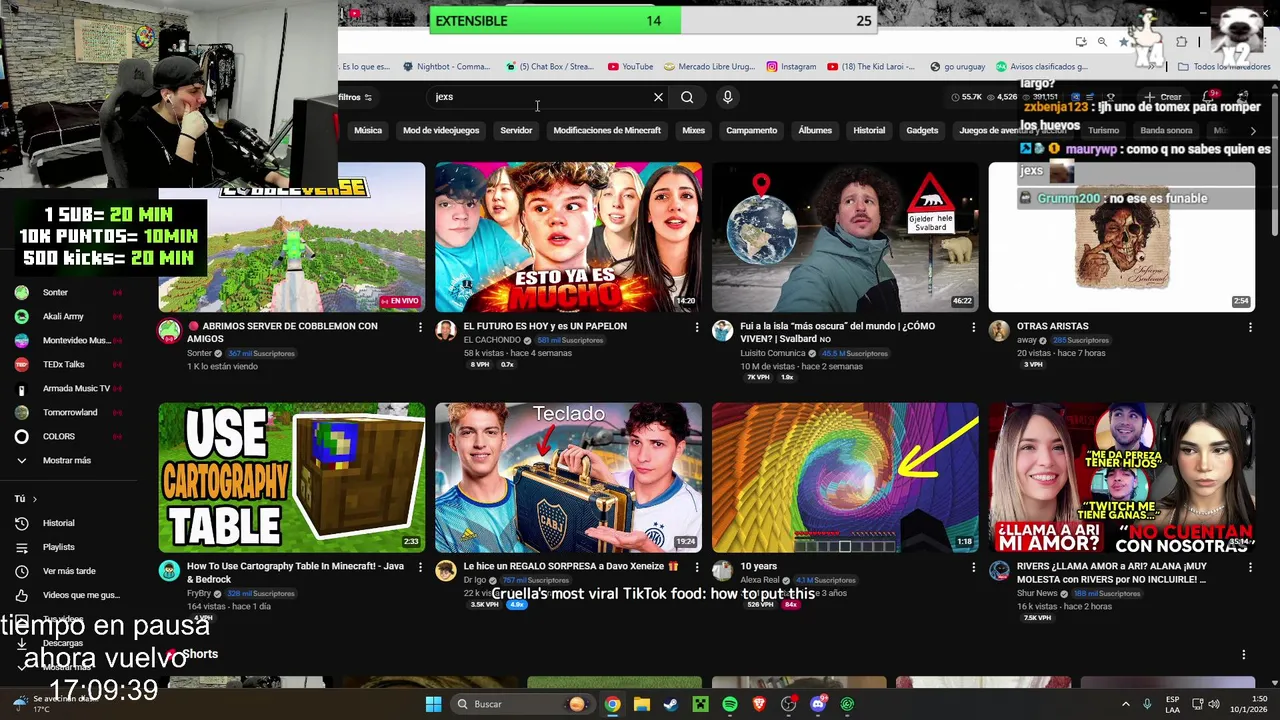The image size is (1280, 720).
Task: Select the Campamento filter chip
Action: pos(751,130)
